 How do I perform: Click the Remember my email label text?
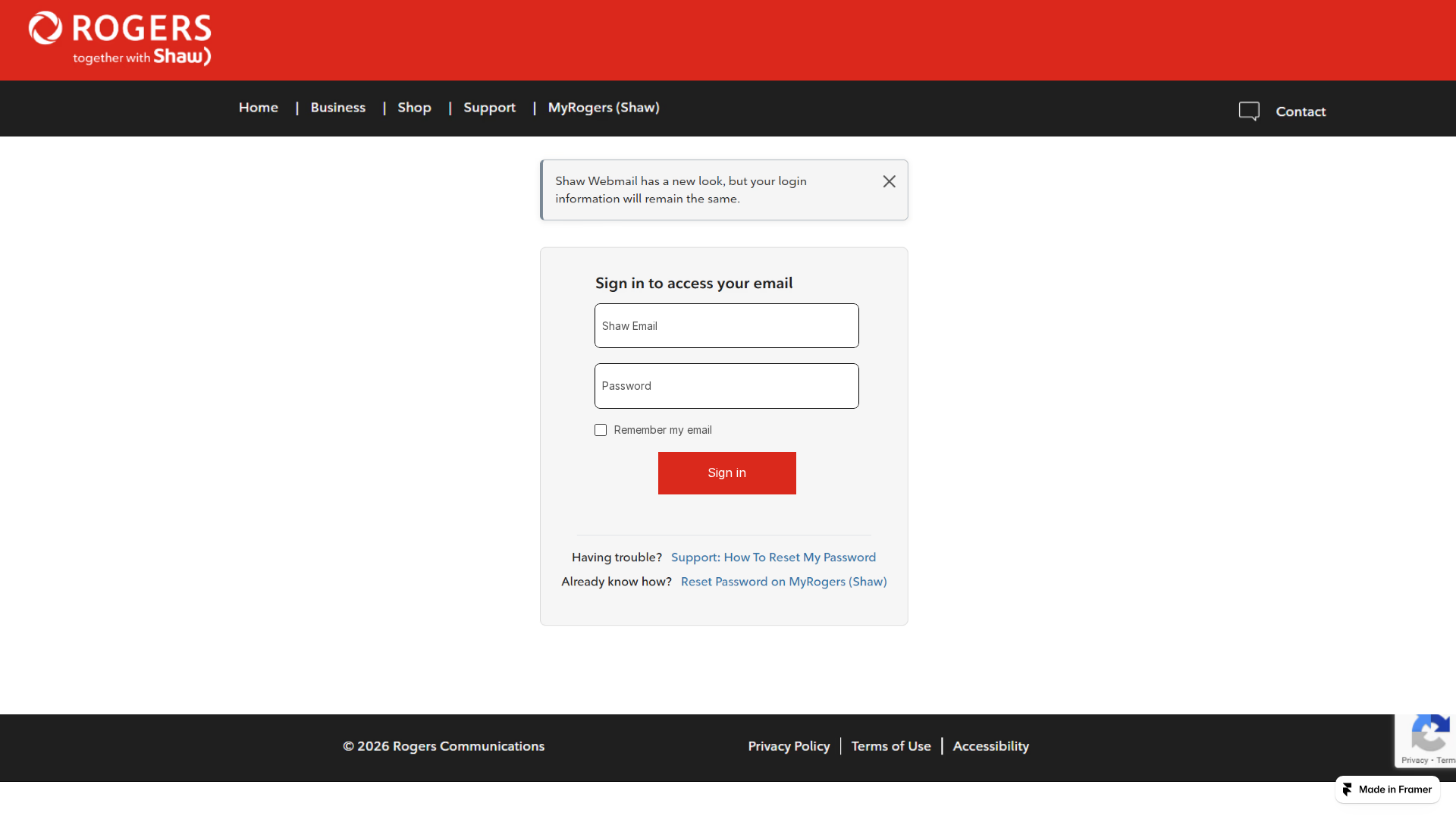coord(663,430)
